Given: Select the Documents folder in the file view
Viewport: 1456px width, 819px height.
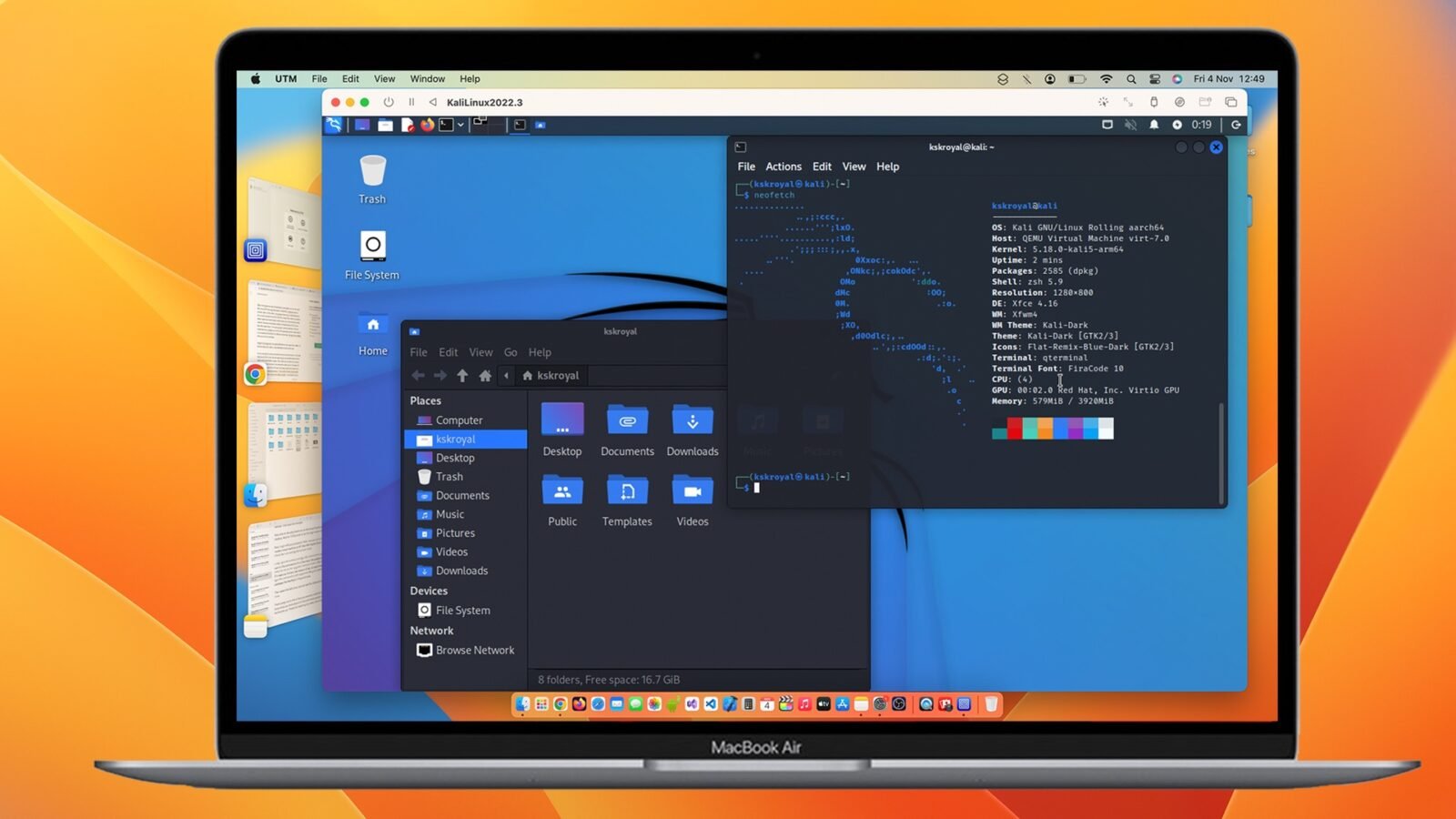Looking at the screenshot, I should pyautogui.click(x=627, y=430).
